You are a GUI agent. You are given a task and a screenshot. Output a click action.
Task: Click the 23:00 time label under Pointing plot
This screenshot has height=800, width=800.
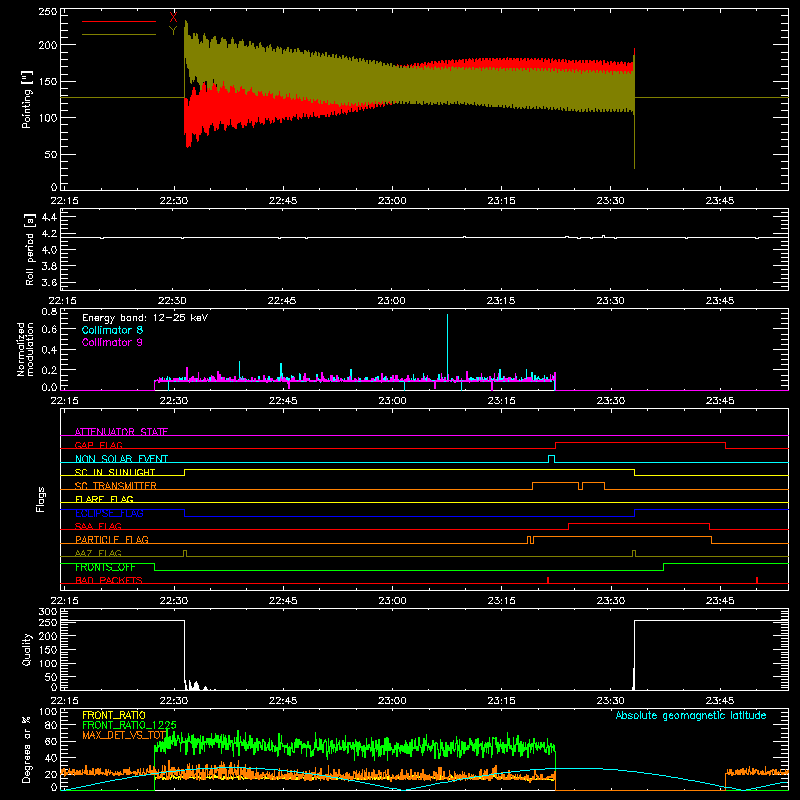pos(392,201)
